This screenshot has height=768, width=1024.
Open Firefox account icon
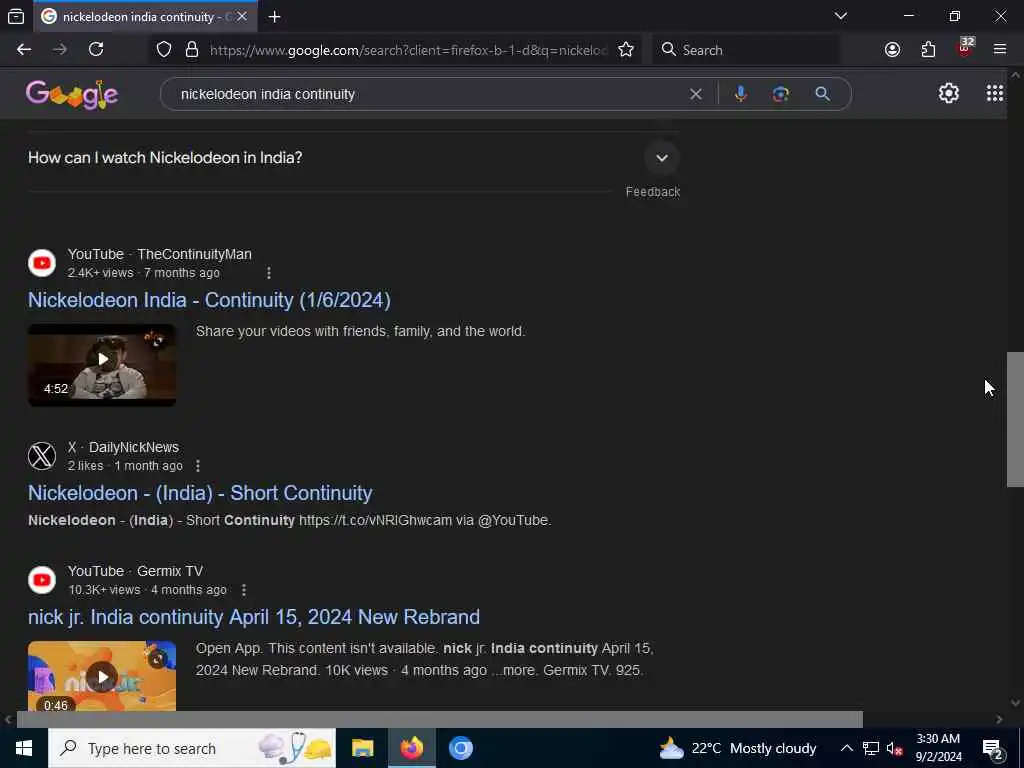(x=892, y=50)
